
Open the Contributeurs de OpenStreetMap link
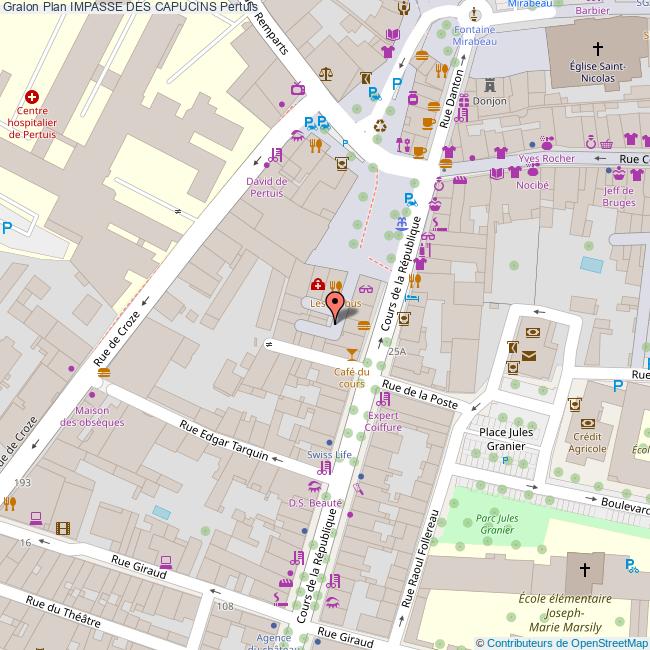pos(562,642)
